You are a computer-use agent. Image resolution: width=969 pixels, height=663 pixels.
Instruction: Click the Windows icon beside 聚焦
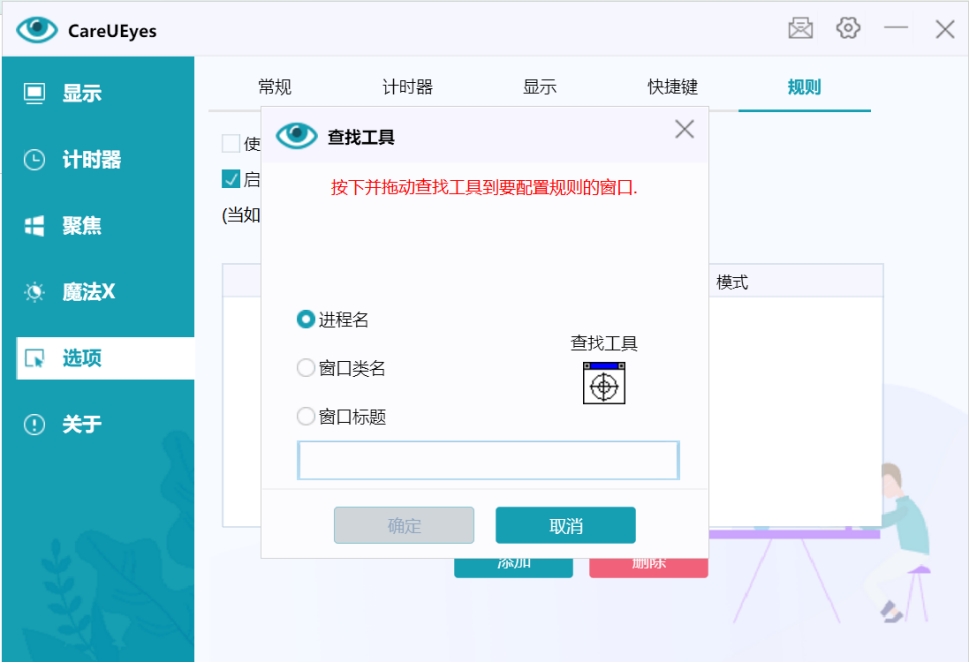pos(34,226)
